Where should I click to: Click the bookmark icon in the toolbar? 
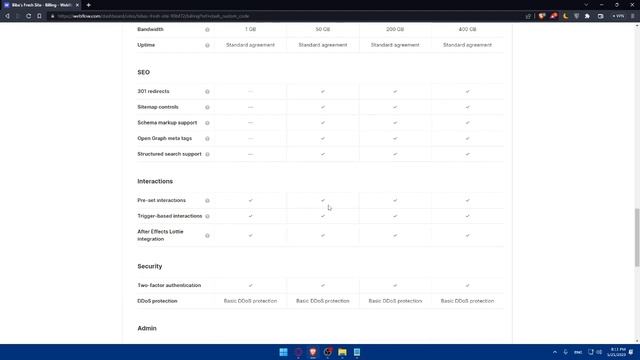coord(39,16)
